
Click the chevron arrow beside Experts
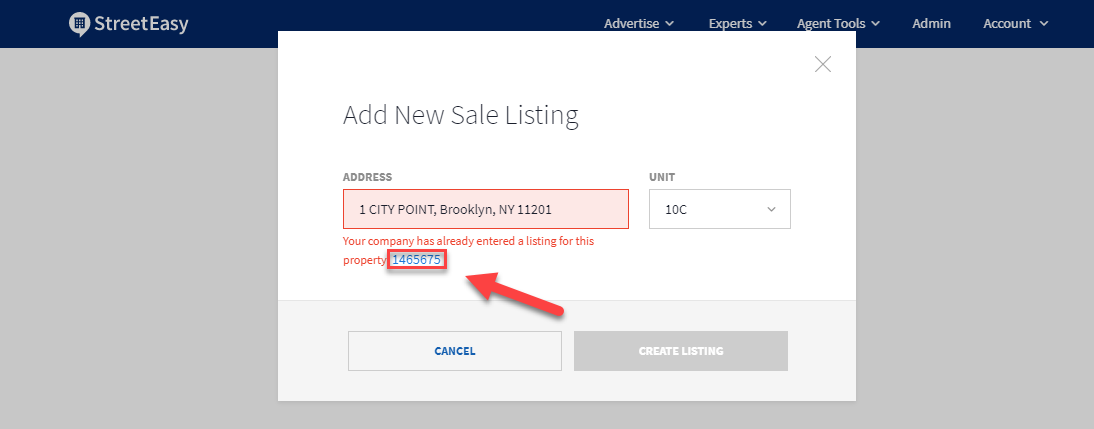(x=762, y=23)
